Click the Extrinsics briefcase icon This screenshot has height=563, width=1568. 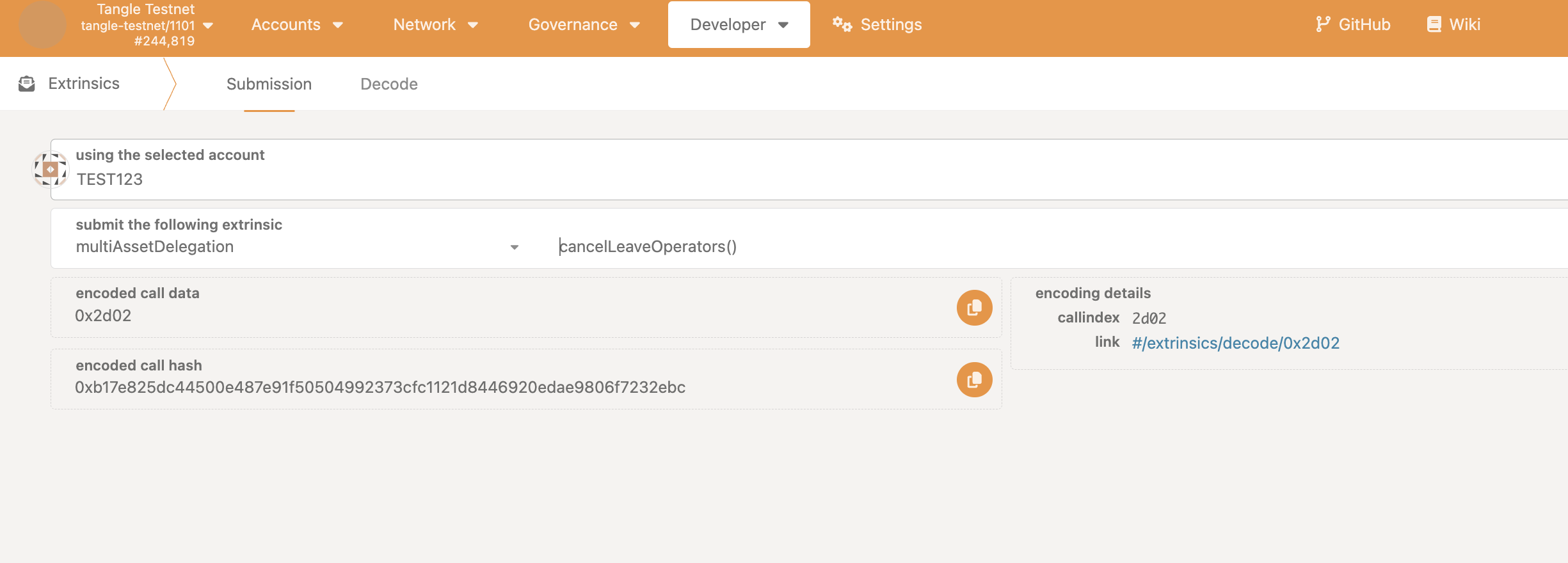pos(27,84)
